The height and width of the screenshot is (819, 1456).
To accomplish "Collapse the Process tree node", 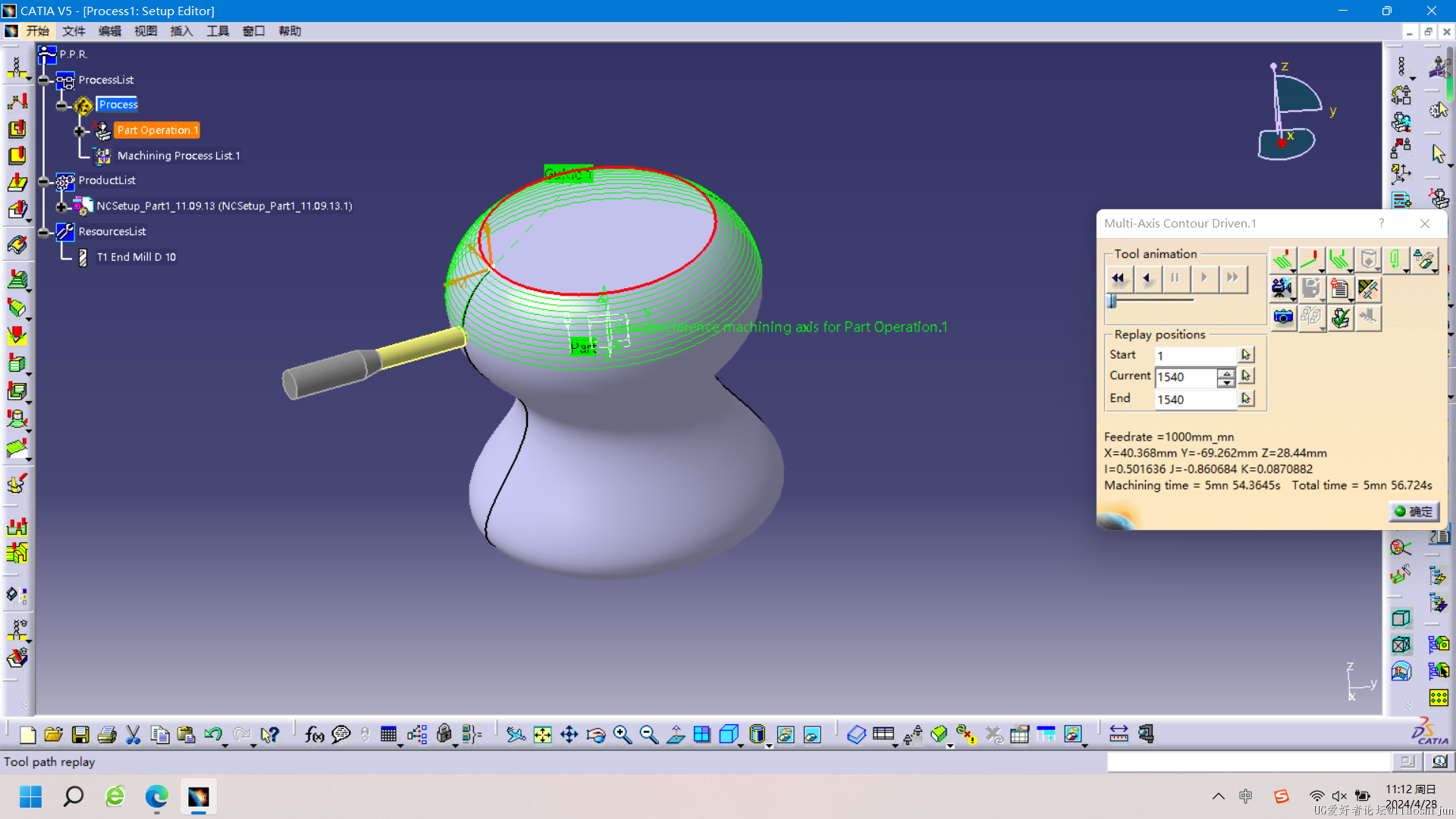I will pyautogui.click(x=62, y=105).
